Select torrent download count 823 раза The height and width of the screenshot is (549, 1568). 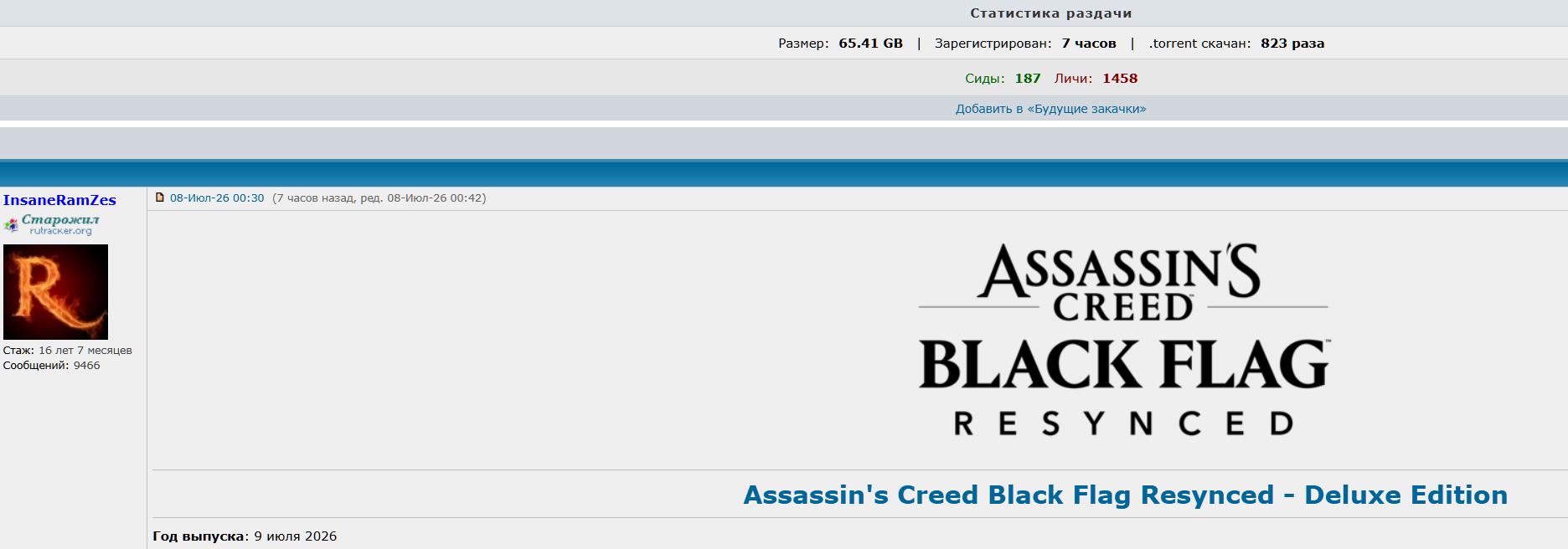point(1292,44)
